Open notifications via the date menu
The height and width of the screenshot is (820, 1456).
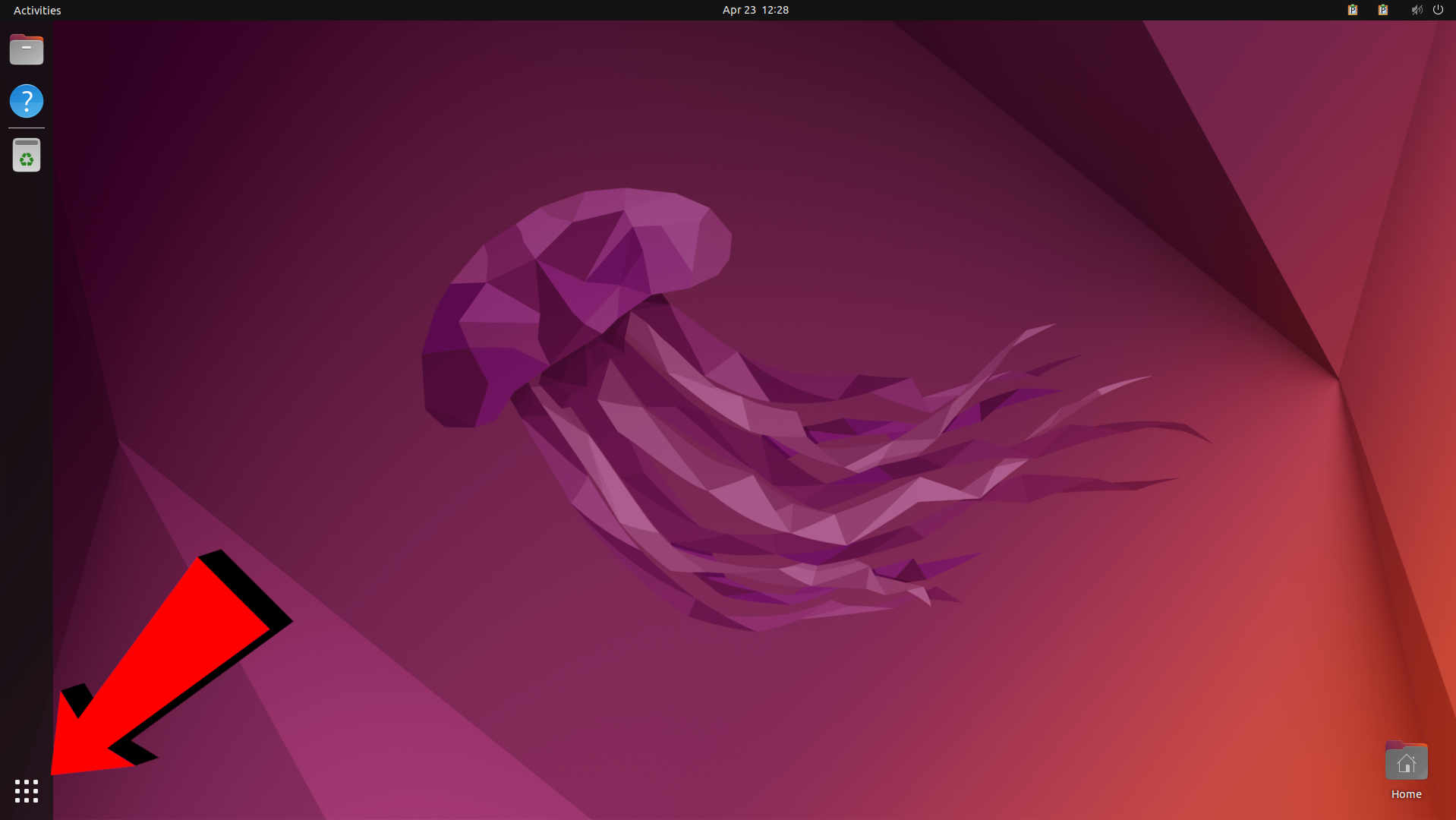coord(755,10)
